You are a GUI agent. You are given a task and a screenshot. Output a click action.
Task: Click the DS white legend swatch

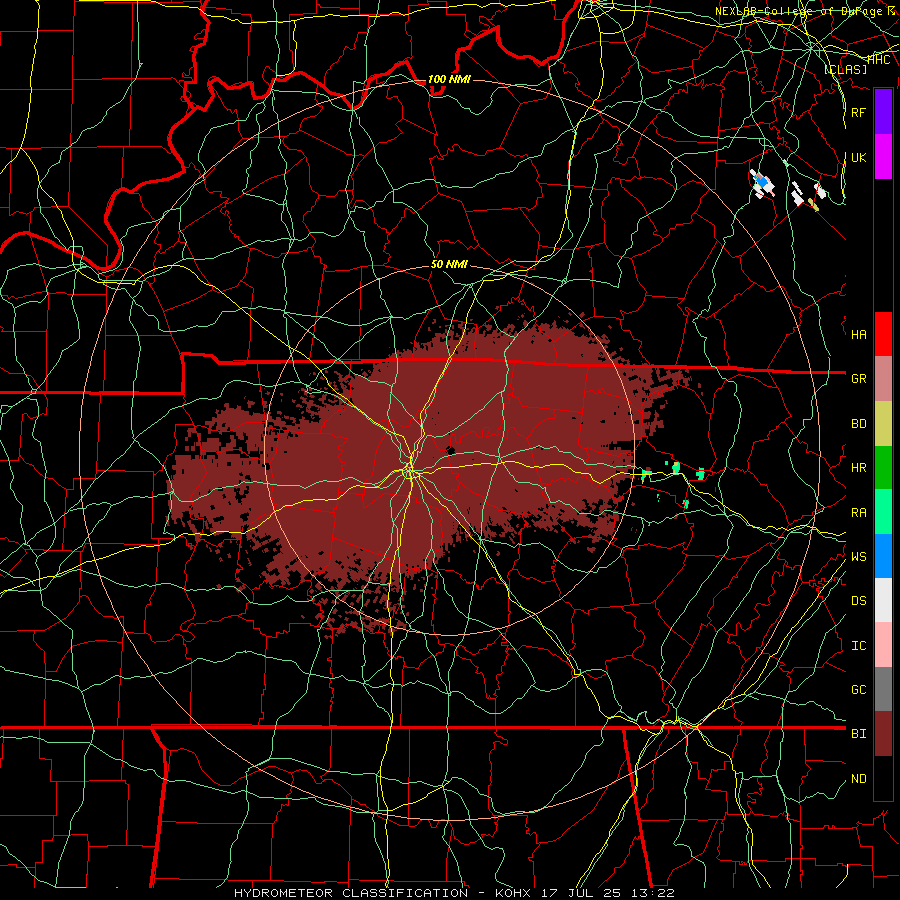(x=883, y=600)
